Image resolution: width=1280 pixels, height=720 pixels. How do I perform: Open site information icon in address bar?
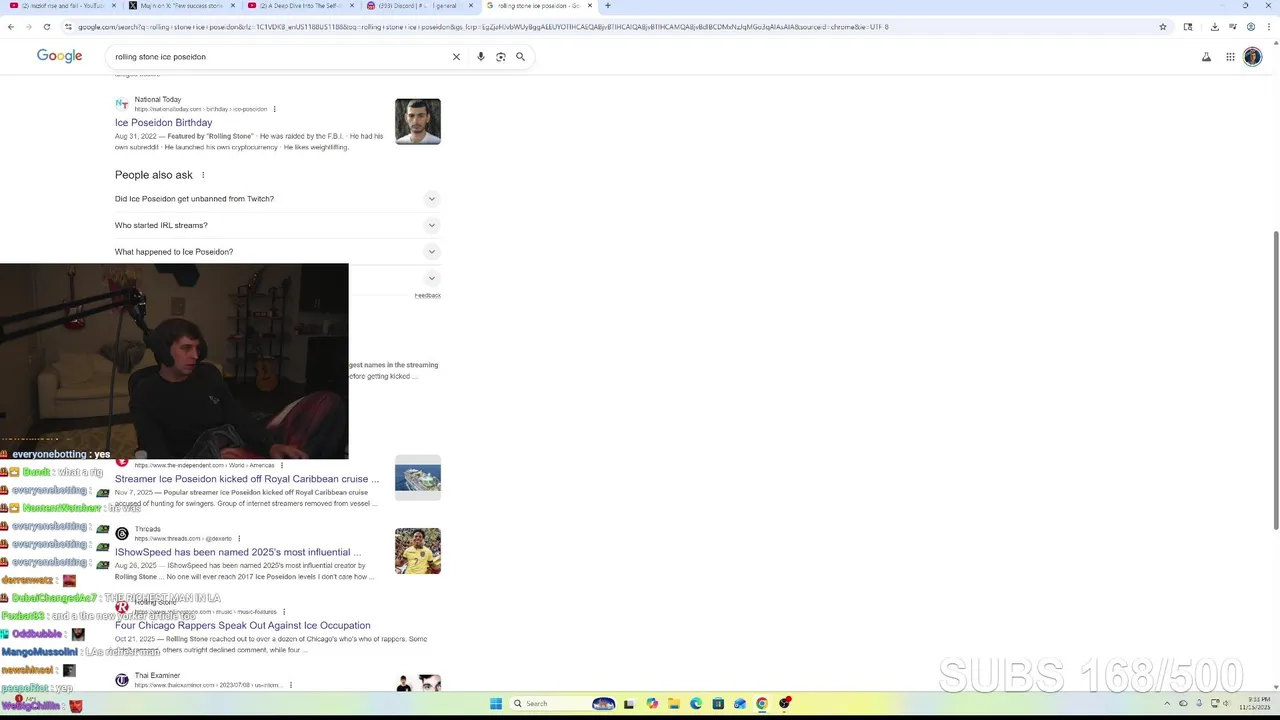(x=68, y=27)
